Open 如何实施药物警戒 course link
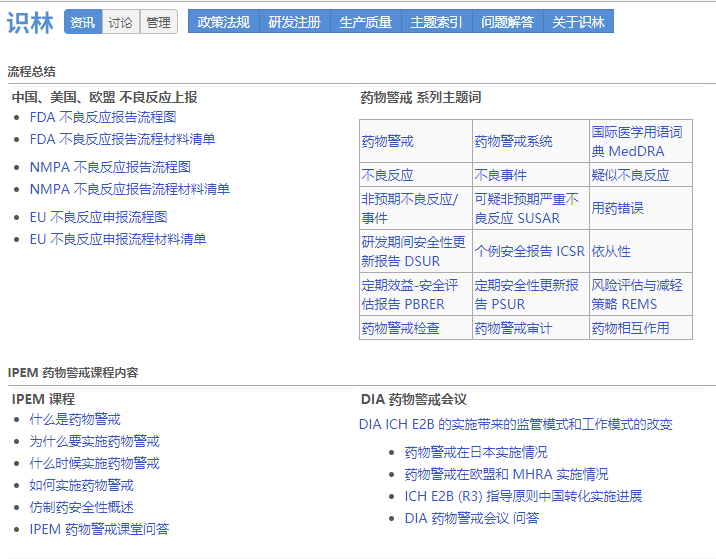The width and height of the screenshot is (716, 559). tap(81, 485)
